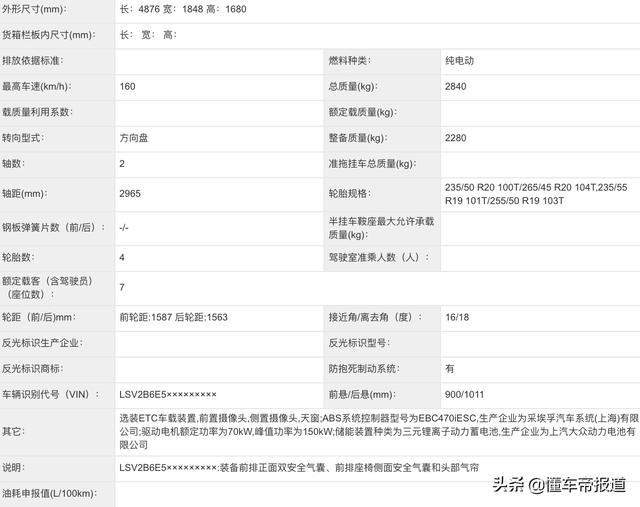The height and width of the screenshot is (507, 640).
Task: Select the airbag description in 说明 row
Action: pyautogui.click(x=299, y=467)
